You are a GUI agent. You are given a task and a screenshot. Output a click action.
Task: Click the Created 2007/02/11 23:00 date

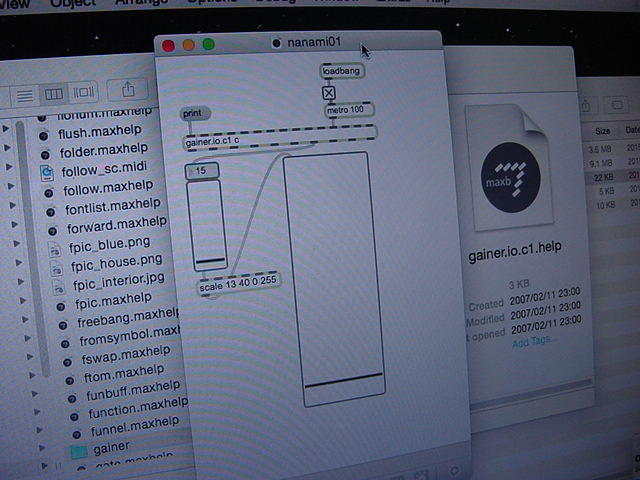[x=545, y=297]
